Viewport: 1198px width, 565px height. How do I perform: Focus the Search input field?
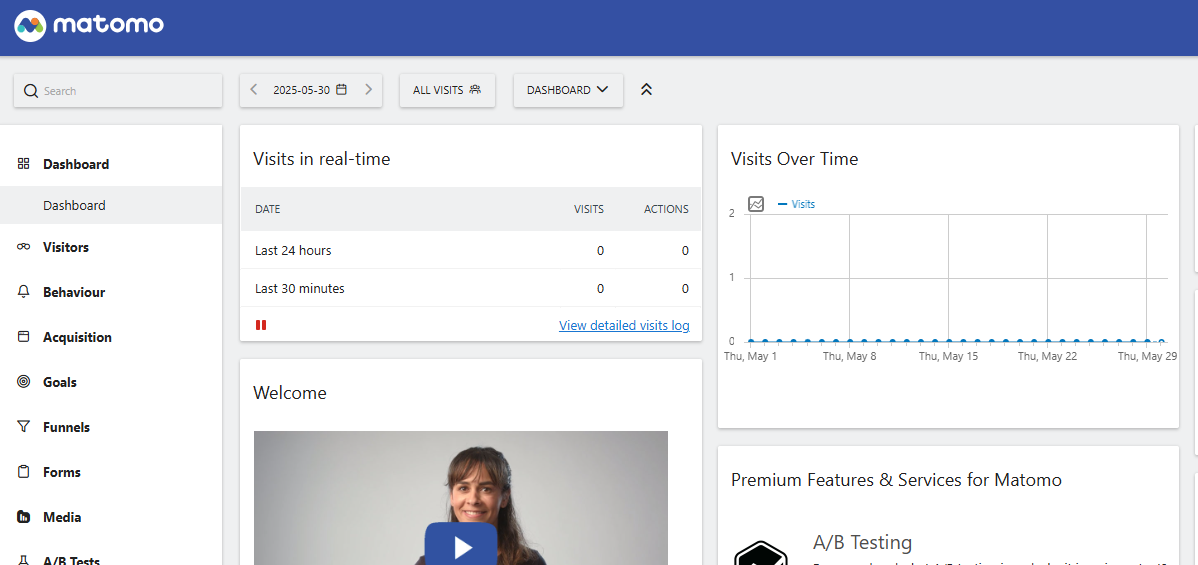125,91
